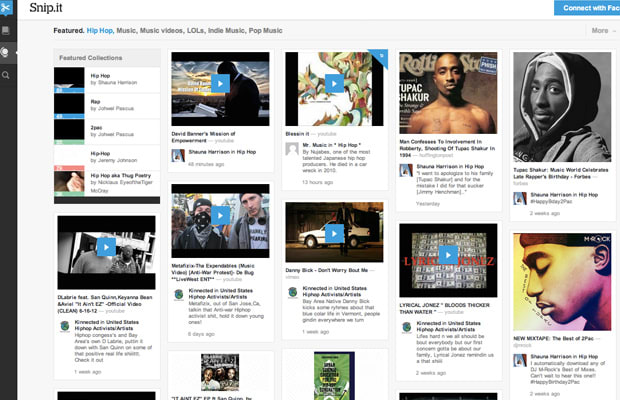Click the '13 hours ago' timestamp

click(x=318, y=182)
